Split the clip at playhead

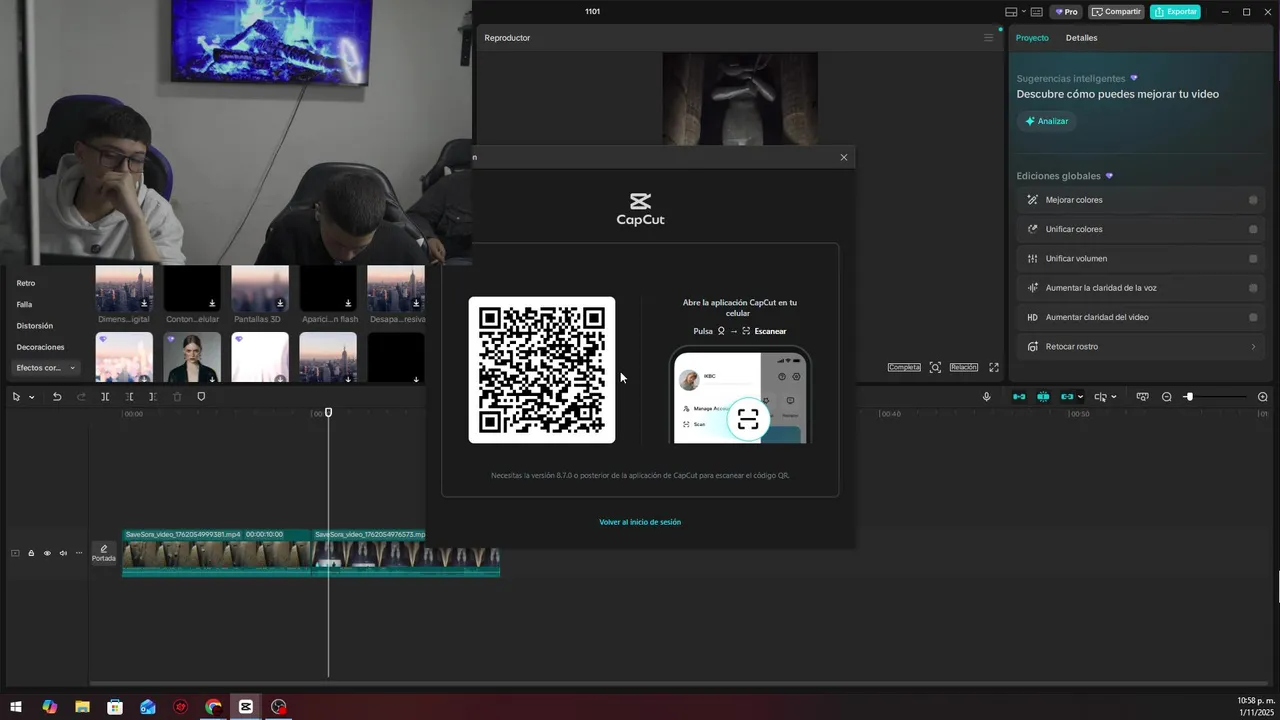[x=105, y=397]
